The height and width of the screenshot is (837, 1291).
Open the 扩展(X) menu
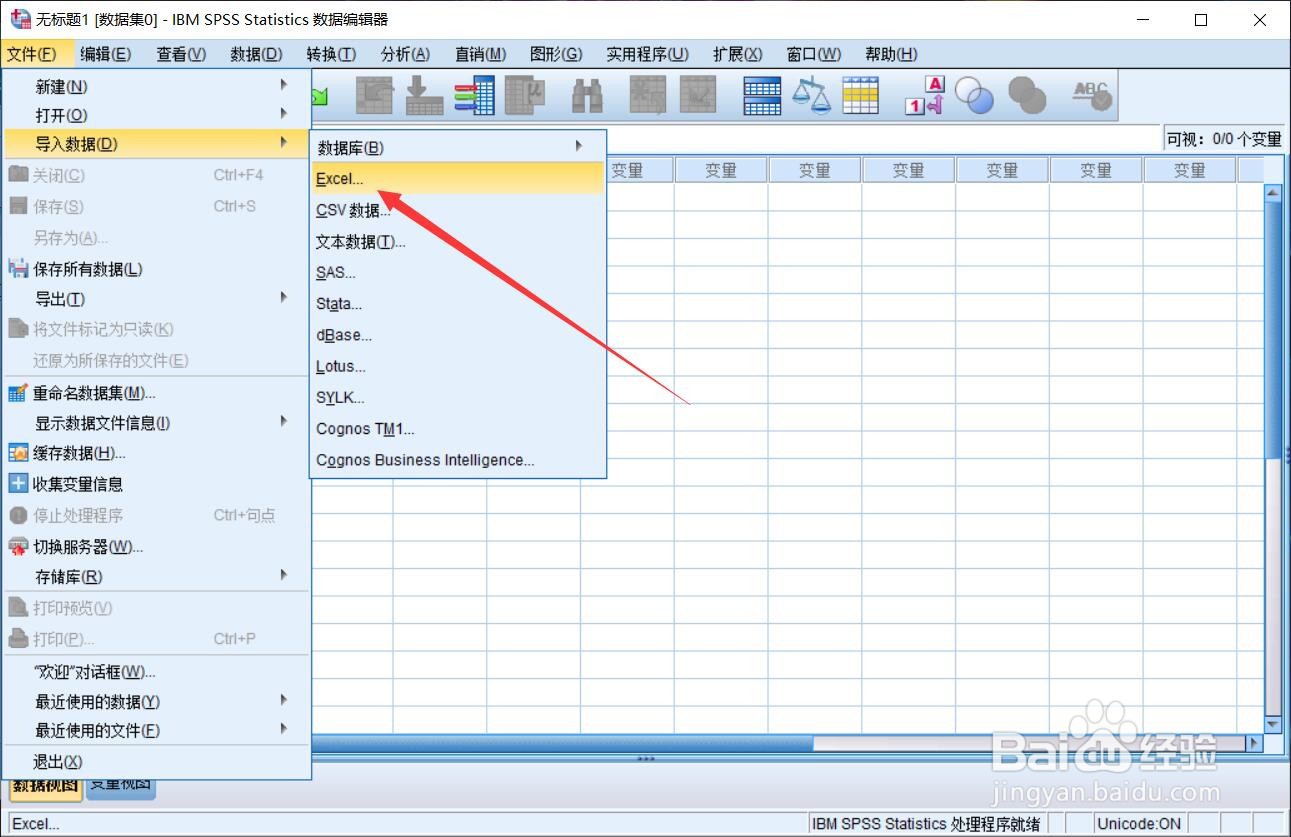tap(737, 54)
